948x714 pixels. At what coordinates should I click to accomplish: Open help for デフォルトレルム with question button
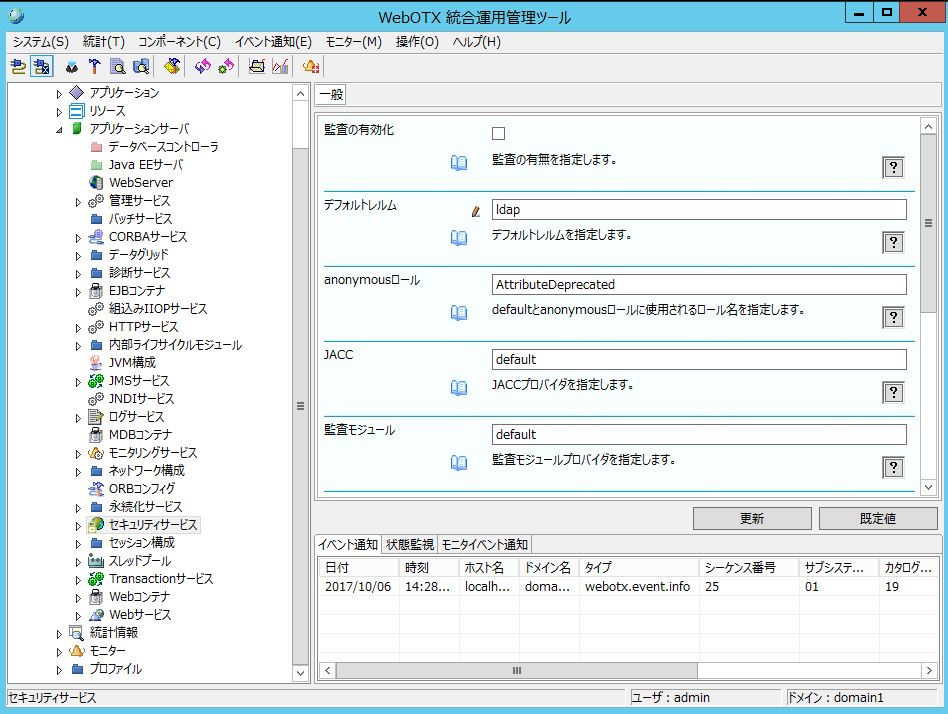[893, 243]
